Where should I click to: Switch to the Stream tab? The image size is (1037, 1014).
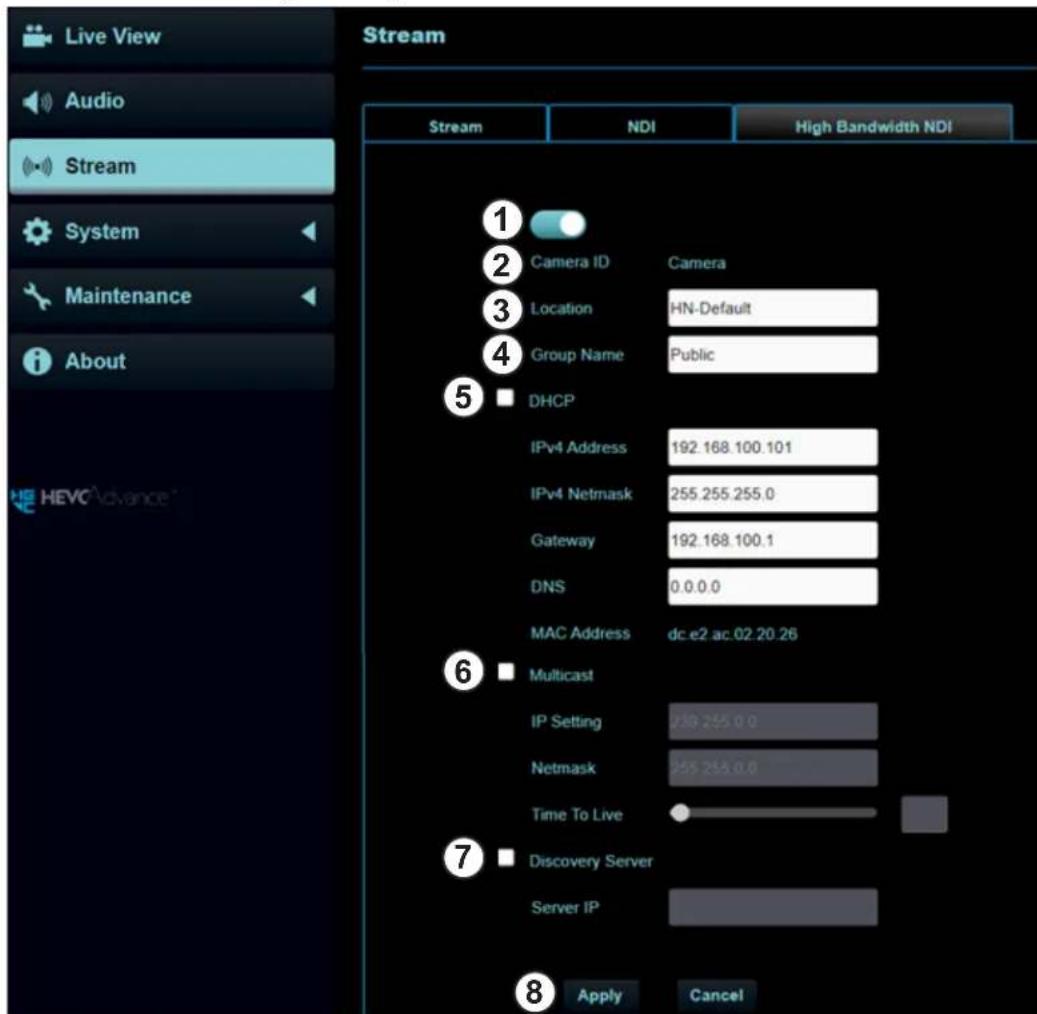(455, 126)
